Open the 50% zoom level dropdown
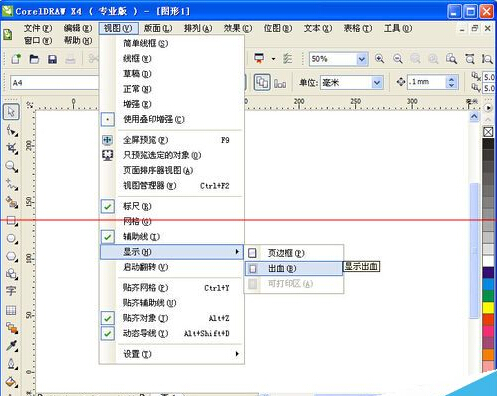 [362, 59]
